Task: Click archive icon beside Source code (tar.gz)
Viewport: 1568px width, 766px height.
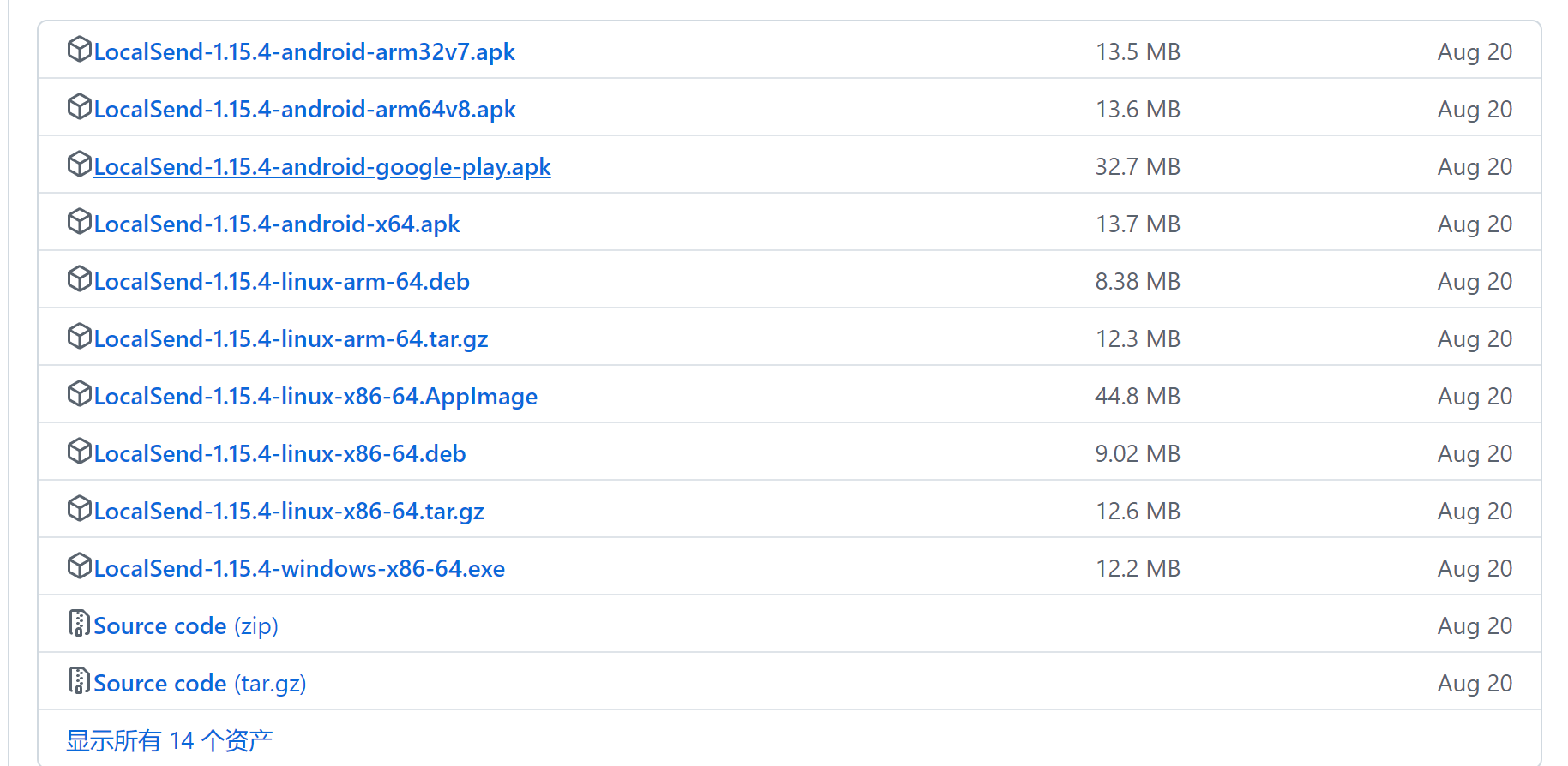Action: 79,681
